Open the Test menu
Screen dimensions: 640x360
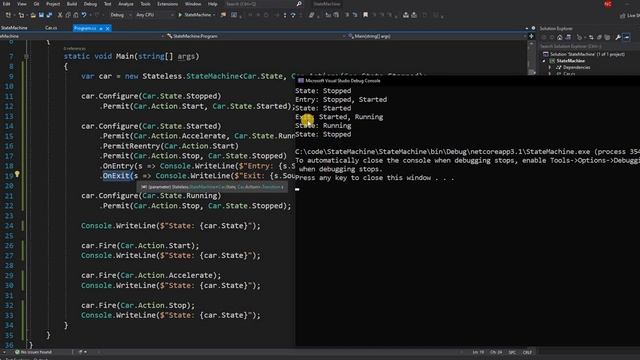tap(107, 4)
